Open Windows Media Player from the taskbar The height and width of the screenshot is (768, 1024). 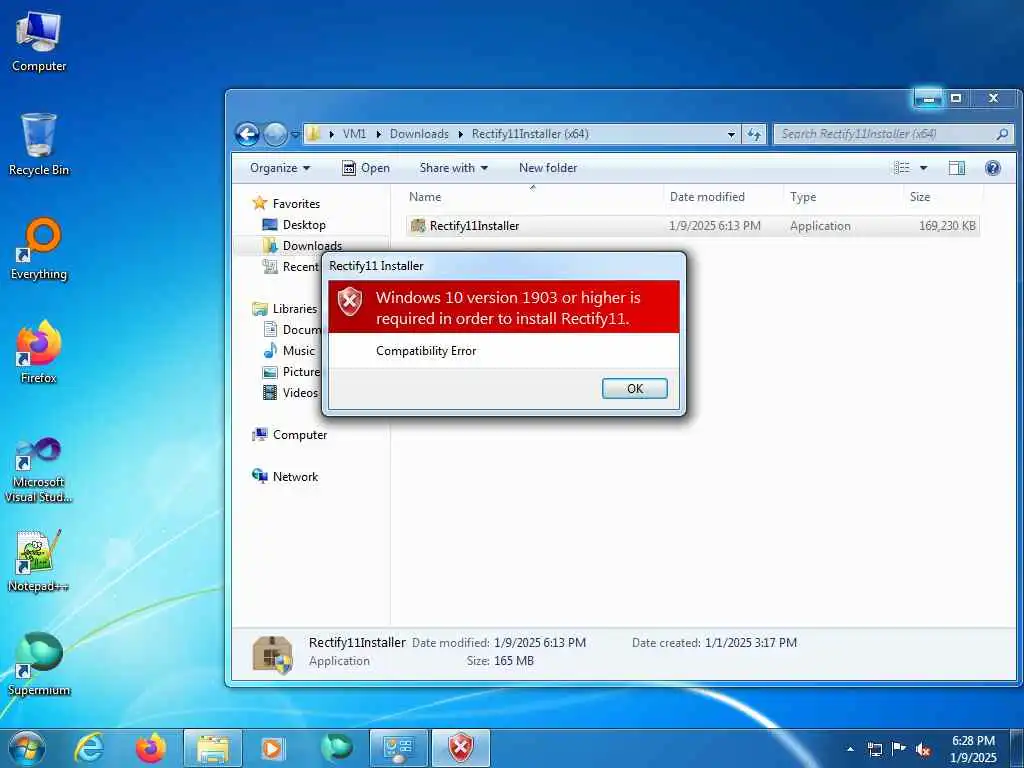tap(273, 748)
